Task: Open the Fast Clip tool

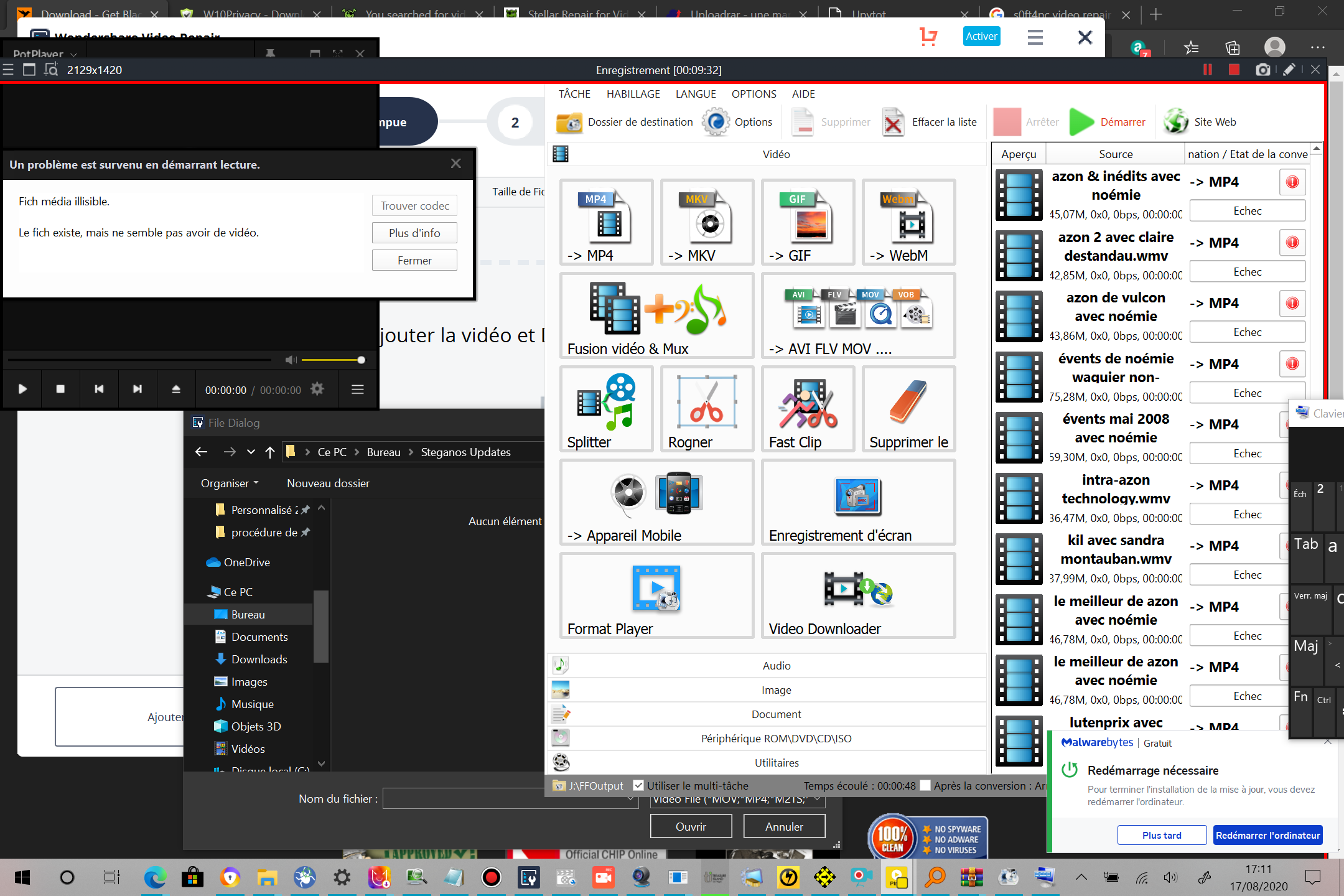Action: point(808,409)
